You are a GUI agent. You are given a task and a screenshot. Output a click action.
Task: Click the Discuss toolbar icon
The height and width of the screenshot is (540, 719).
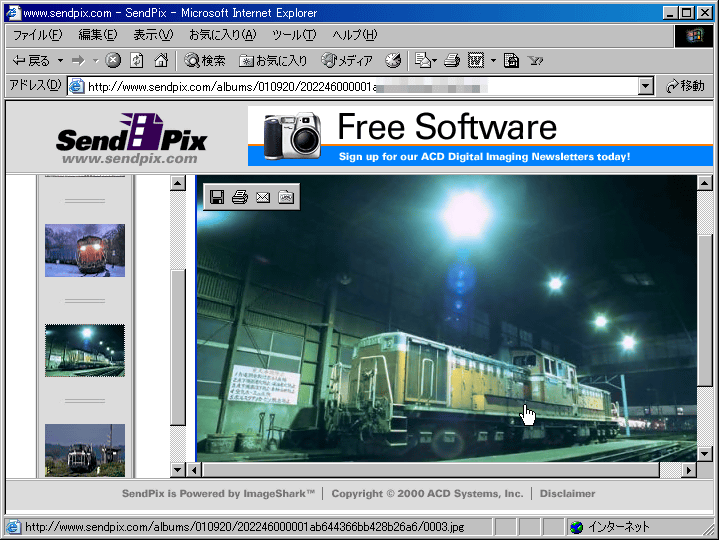(x=511, y=61)
